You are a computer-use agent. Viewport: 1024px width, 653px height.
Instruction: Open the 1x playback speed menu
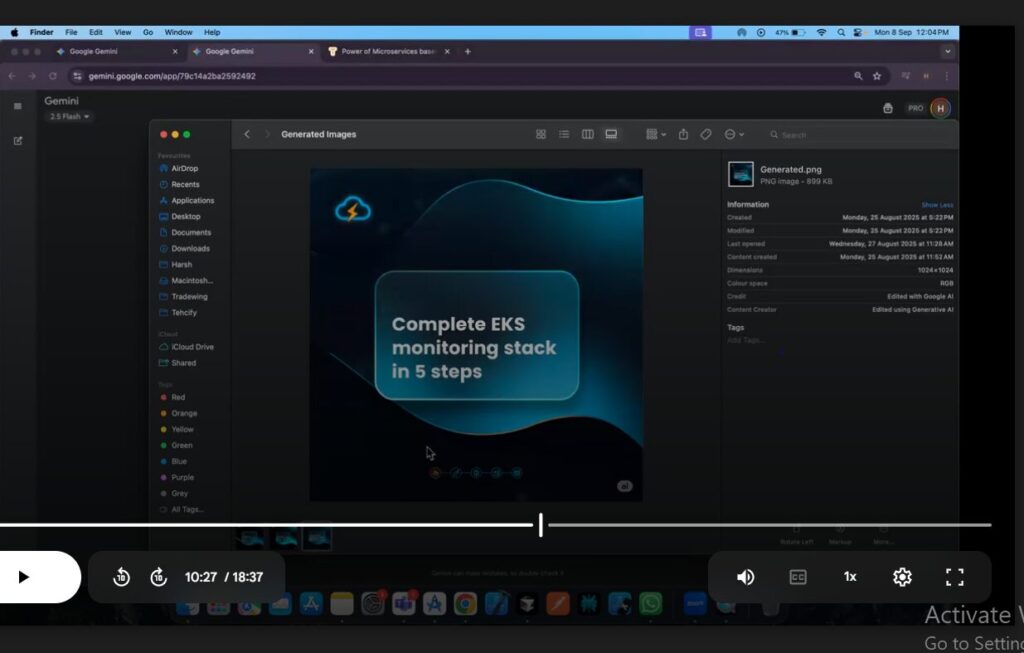tap(850, 577)
